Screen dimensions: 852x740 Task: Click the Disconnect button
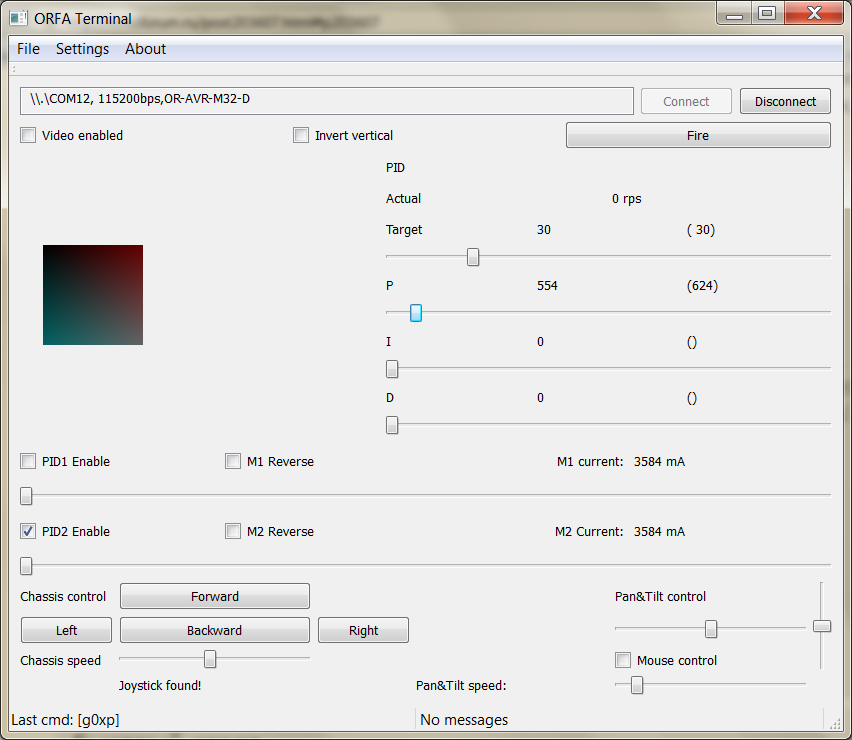coord(785,101)
